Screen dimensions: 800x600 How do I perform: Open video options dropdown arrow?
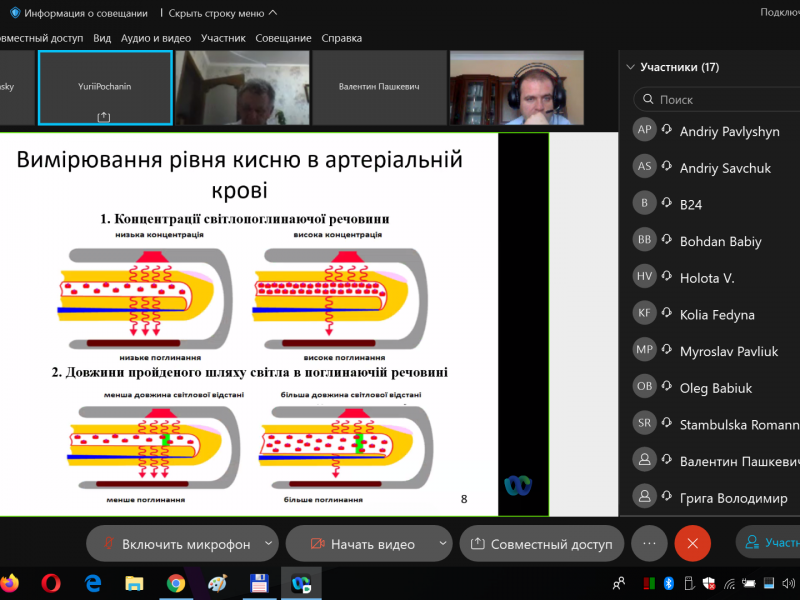[442, 544]
